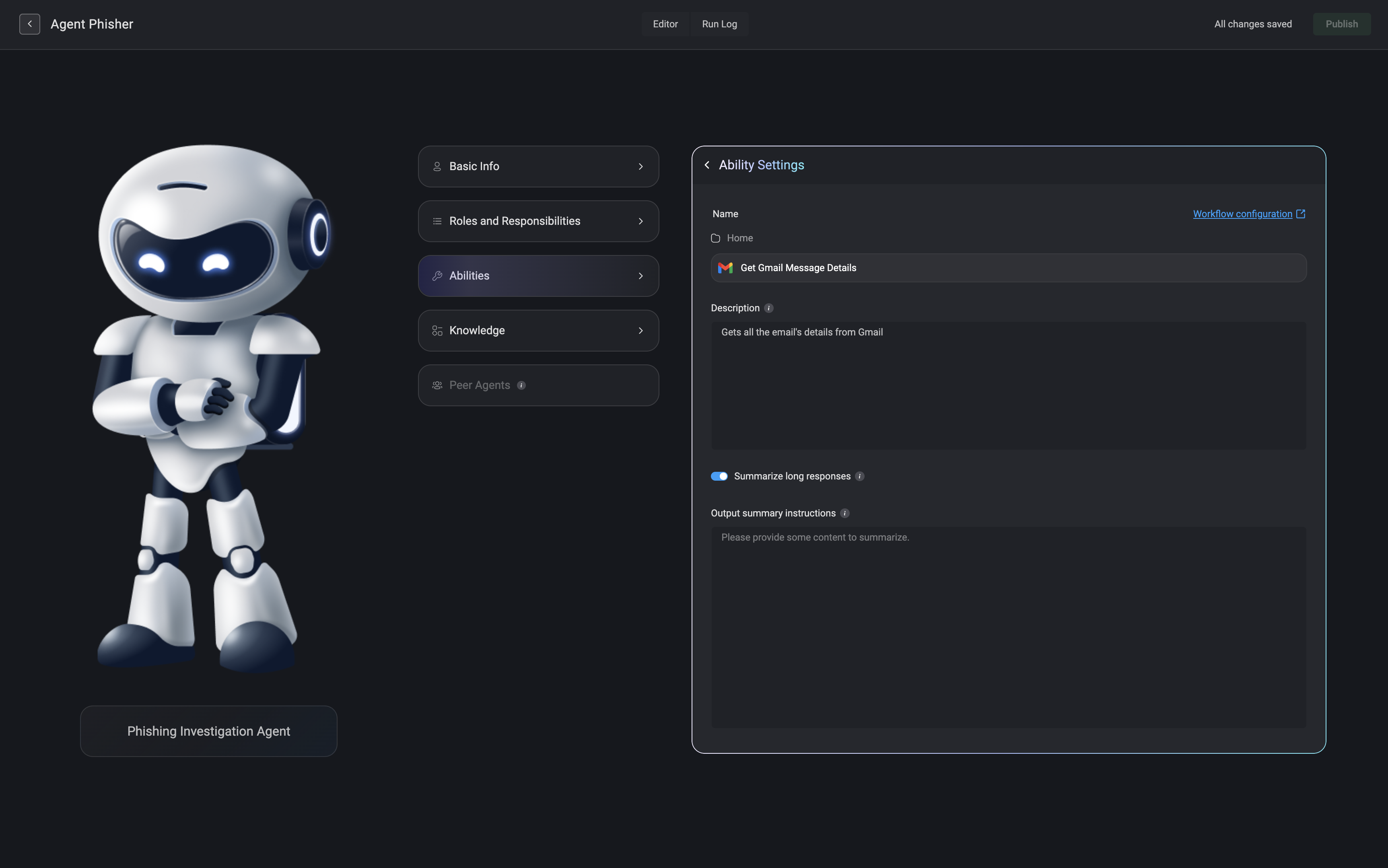
Task: Open the Abilities section
Action: [538, 276]
